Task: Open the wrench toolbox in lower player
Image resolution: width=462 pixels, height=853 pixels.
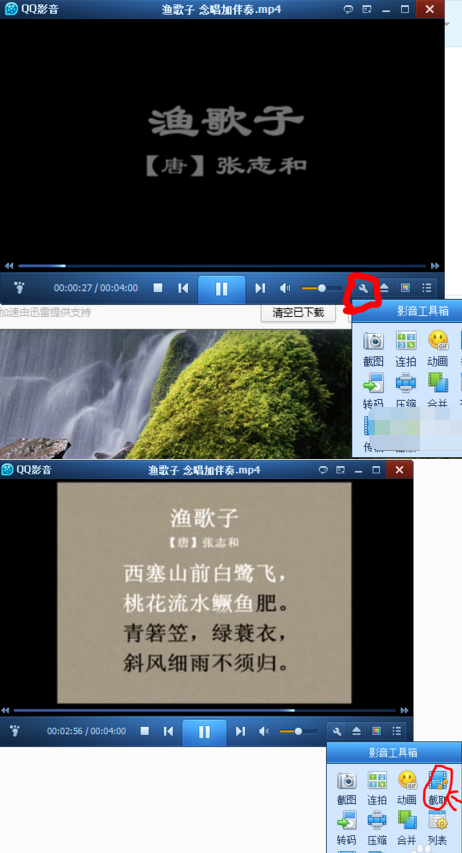Action: pyautogui.click(x=337, y=731)
